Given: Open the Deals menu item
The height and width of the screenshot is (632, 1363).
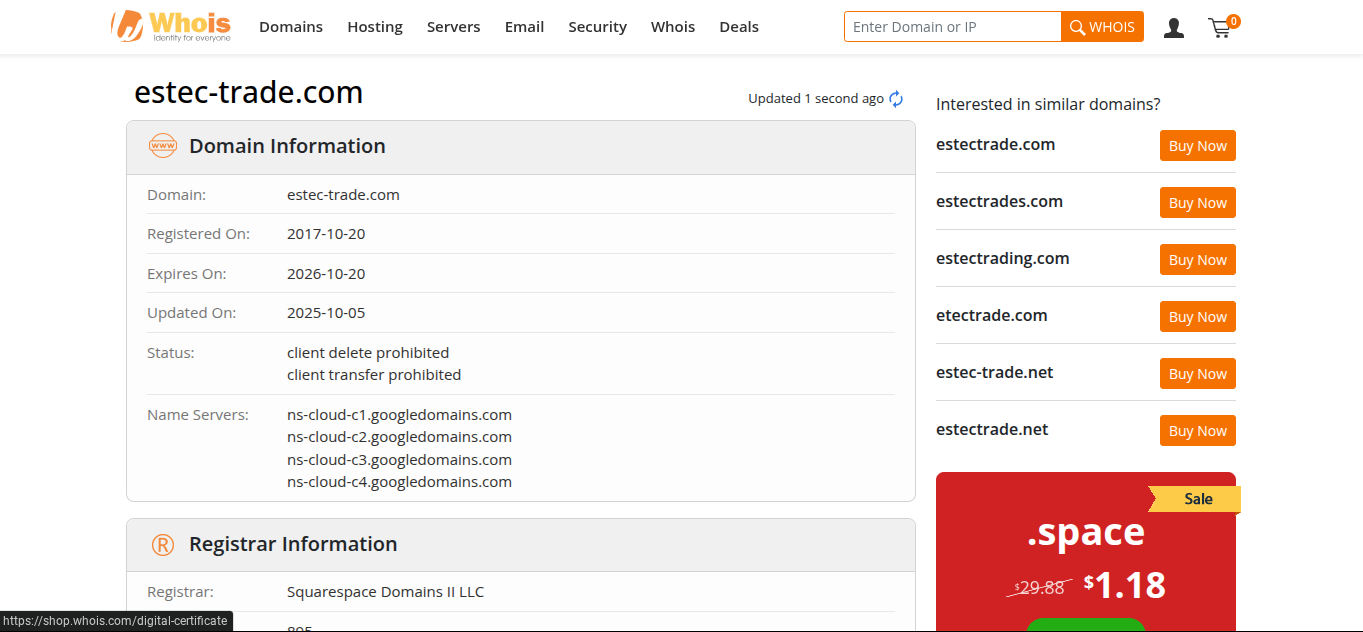Looking at the screenshot, I should (x=739, y=27).
